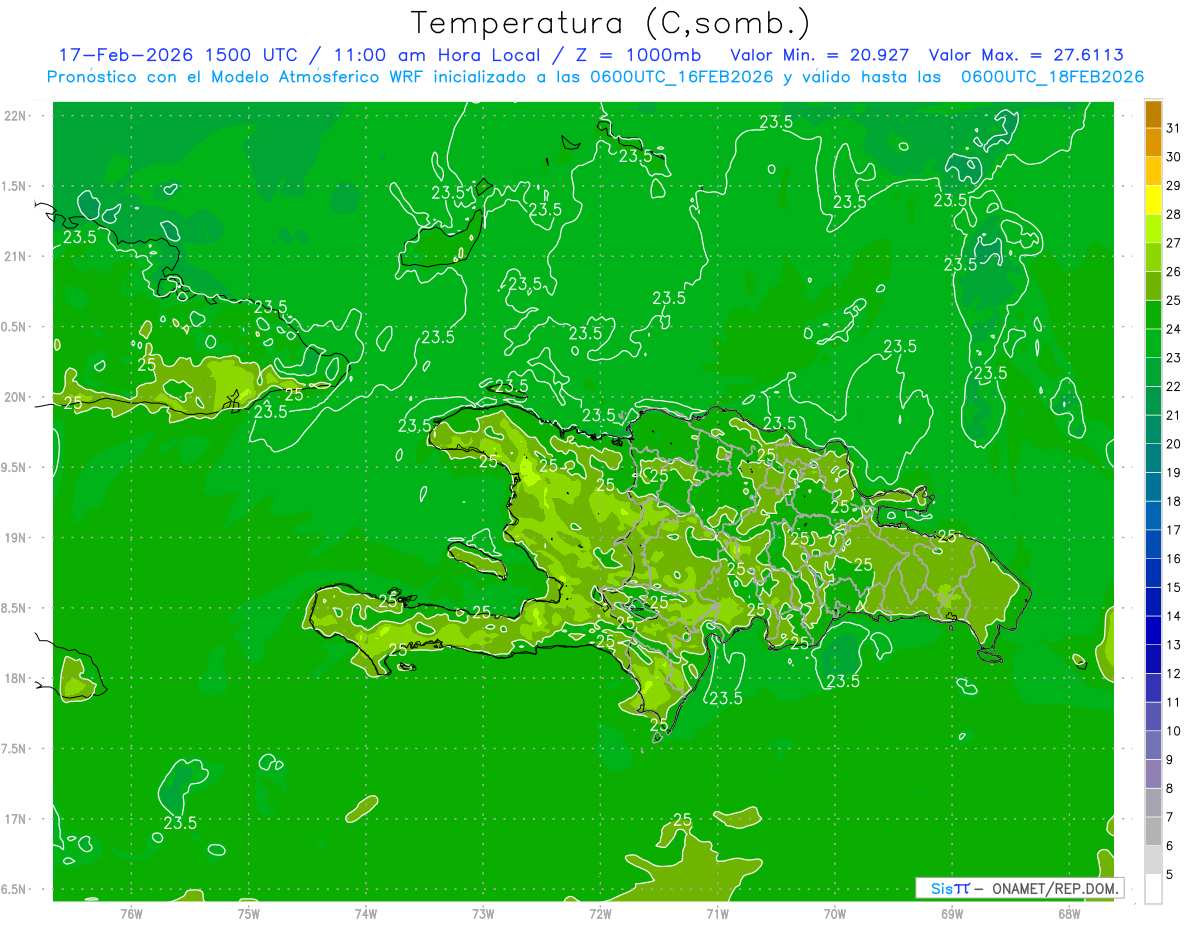Screen dimensions: 1200x927
Task: Click the "25" value on the color scale
Action: coord(1174,301)
